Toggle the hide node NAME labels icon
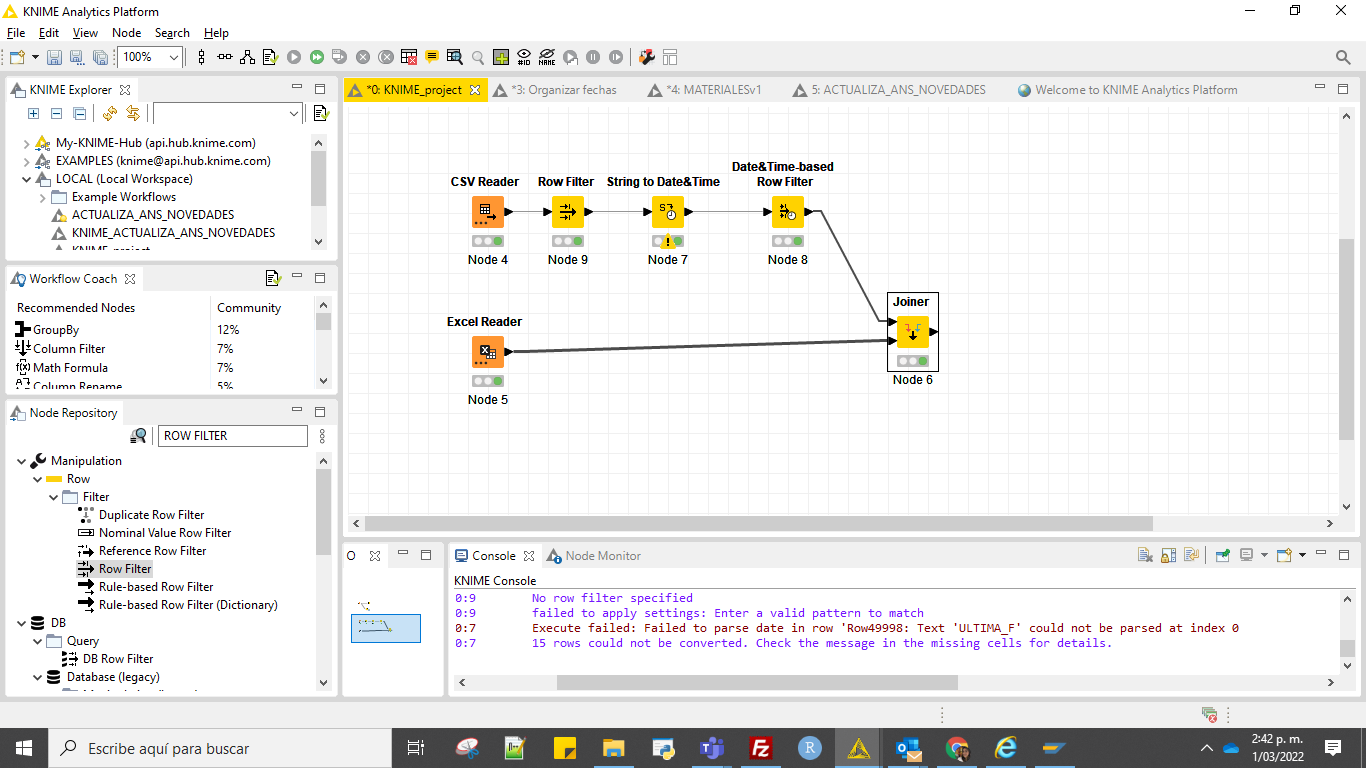 point(547,58)
